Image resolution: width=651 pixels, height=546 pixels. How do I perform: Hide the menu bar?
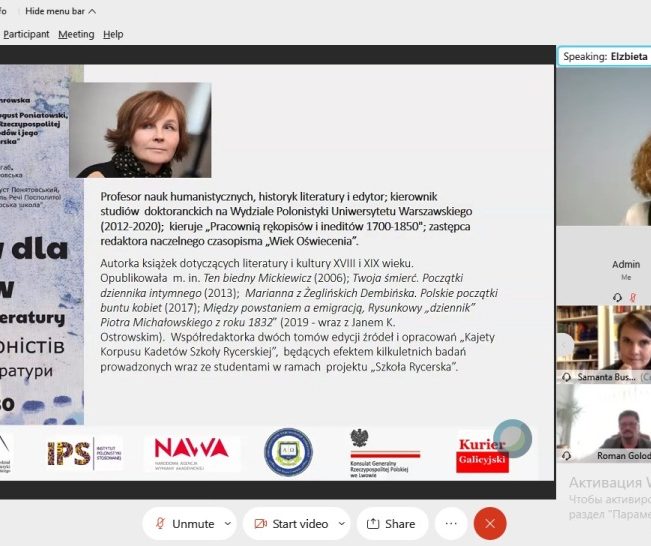pos(60,11)
